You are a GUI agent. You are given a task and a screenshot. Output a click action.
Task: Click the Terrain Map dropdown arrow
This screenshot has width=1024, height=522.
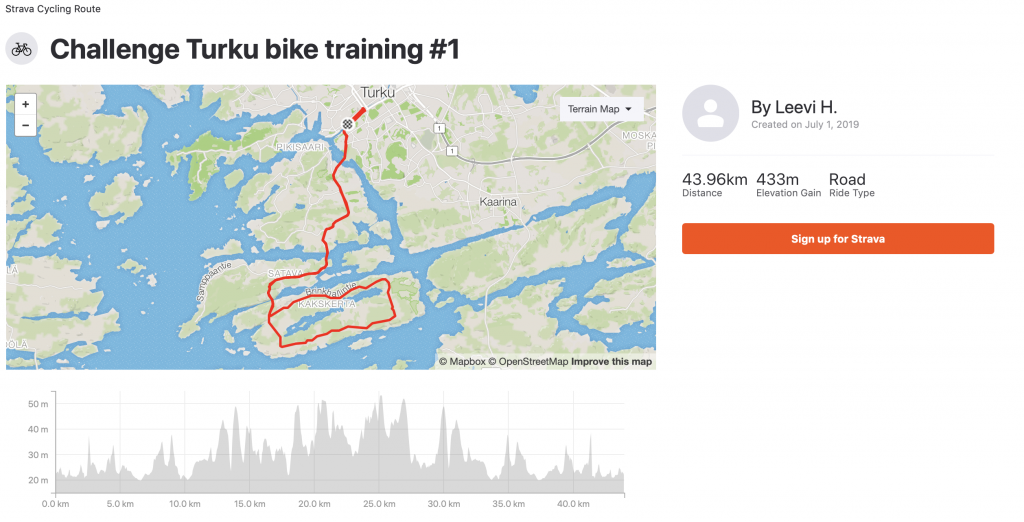click(x=628, y=109)
